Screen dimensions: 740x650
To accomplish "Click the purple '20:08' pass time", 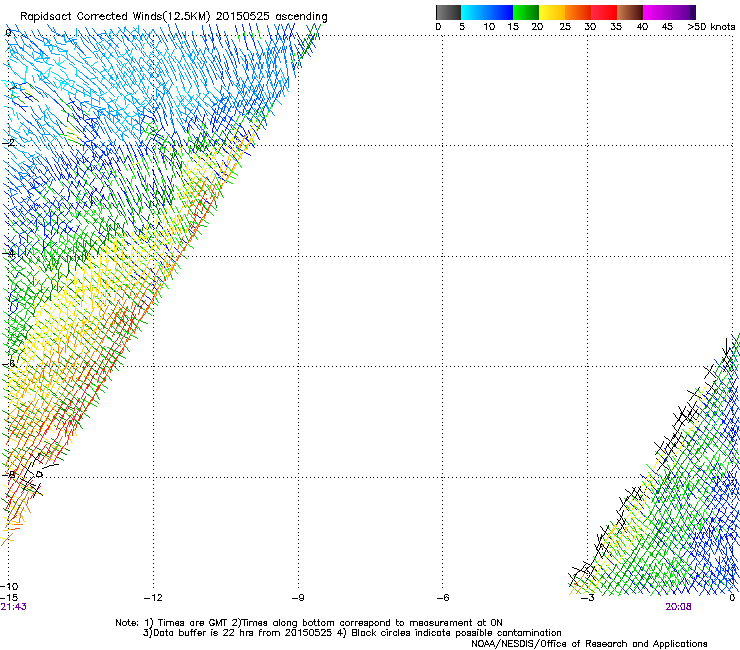I will 678,607.
